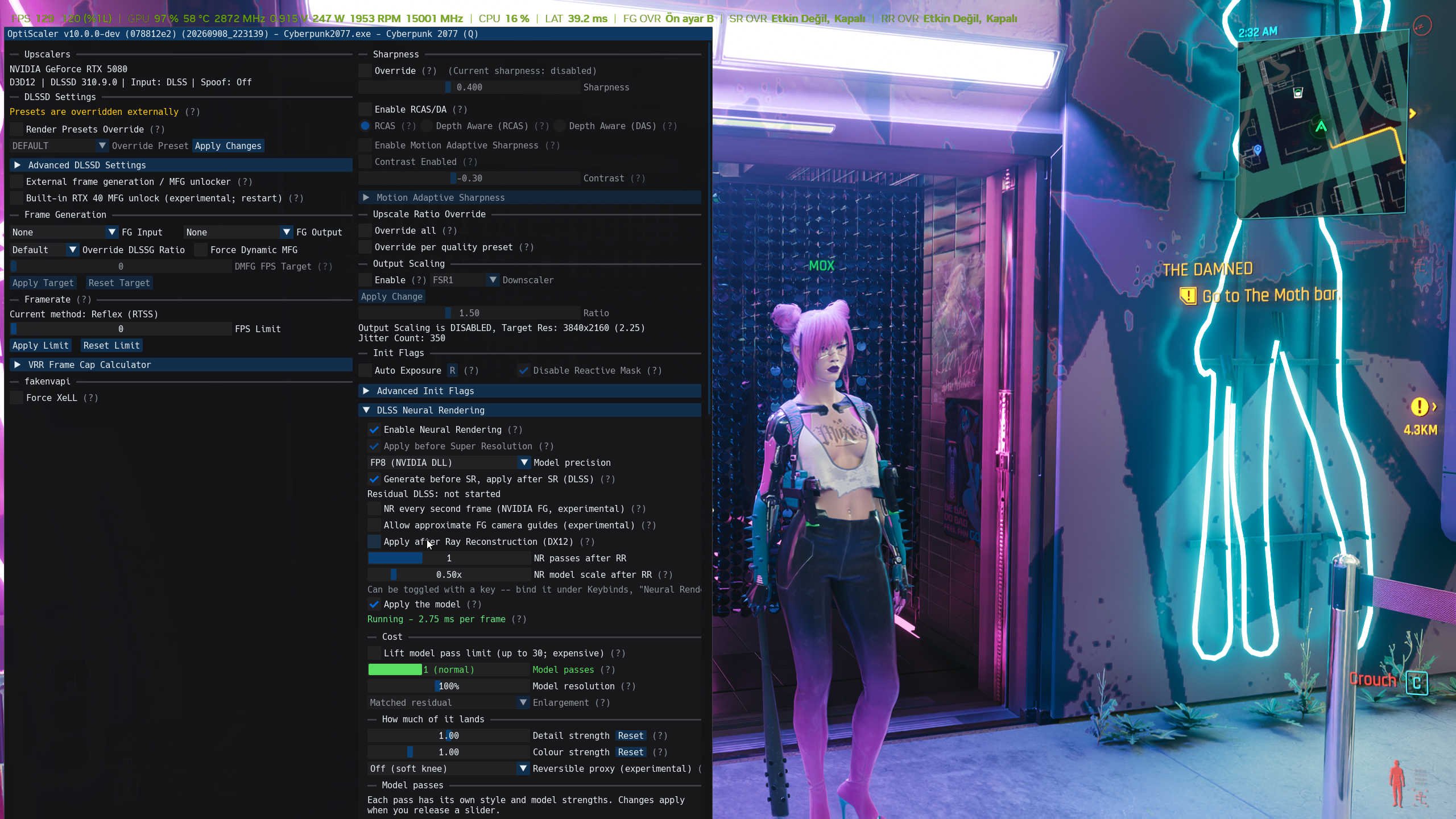Image resolution: width=1456 pixels, height=819 pixels.
Task: Enable Lift model pass limit checkbox
Action: pos(374,653)
